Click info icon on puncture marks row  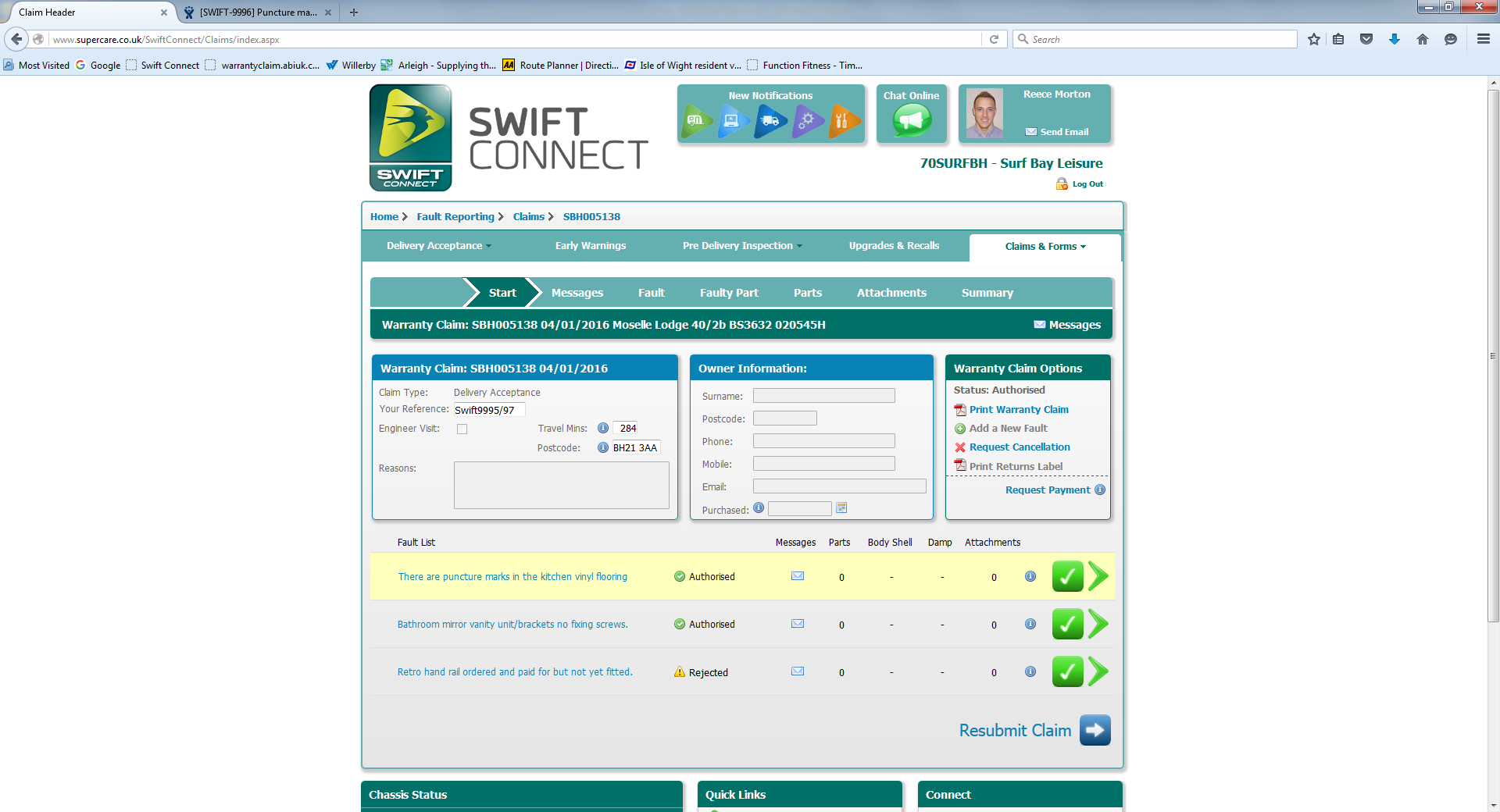[x=1030, y=576]
